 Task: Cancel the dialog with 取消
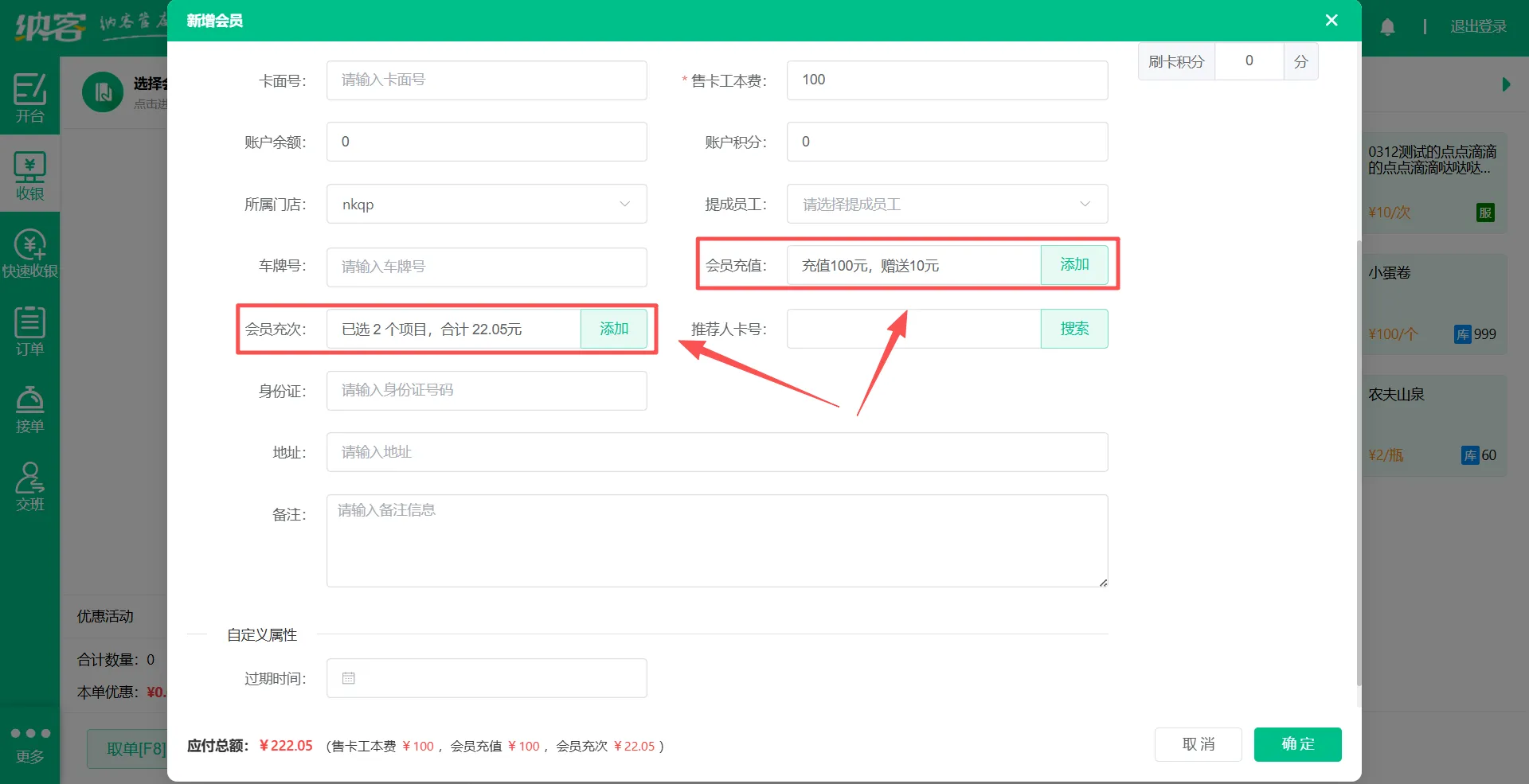pyautogui.click(x=1198, y=744)
